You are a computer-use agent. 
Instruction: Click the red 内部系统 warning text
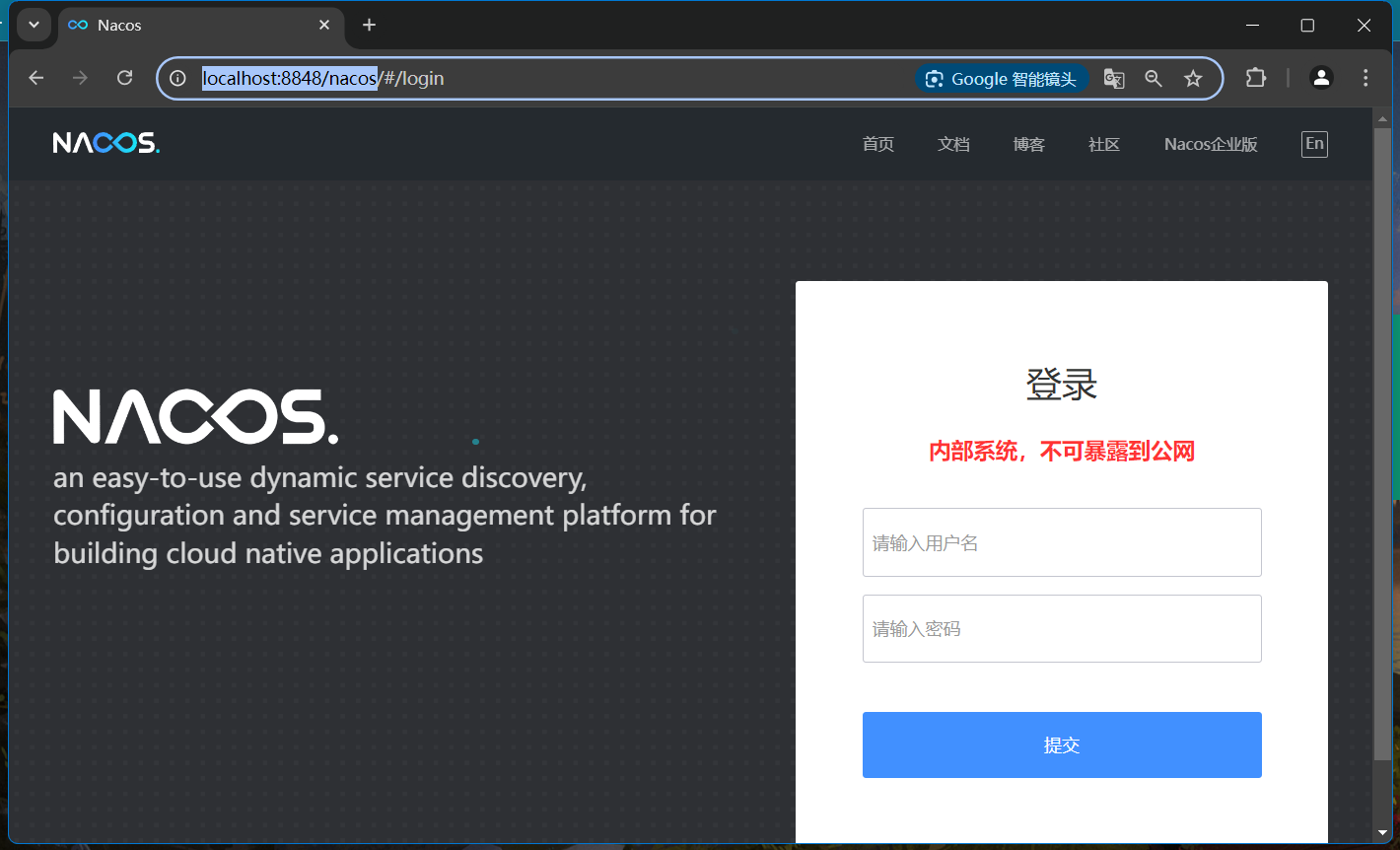(x=1062, y=452)
